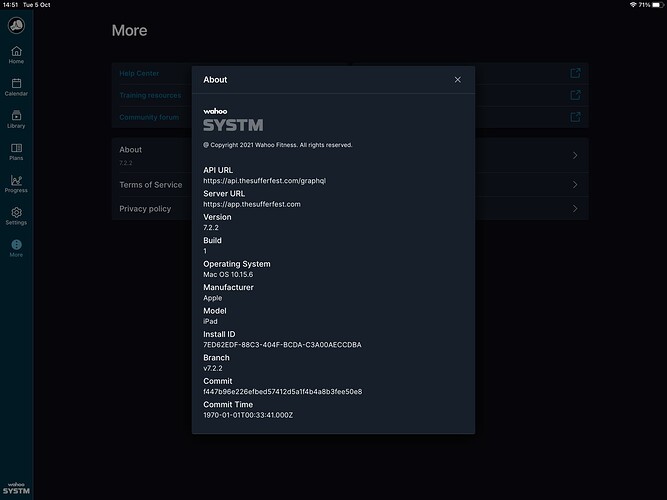Image resolution: width=667 pixels, height=500 pixels.
Task: Open the Plans section
Action: pos(16,151)
